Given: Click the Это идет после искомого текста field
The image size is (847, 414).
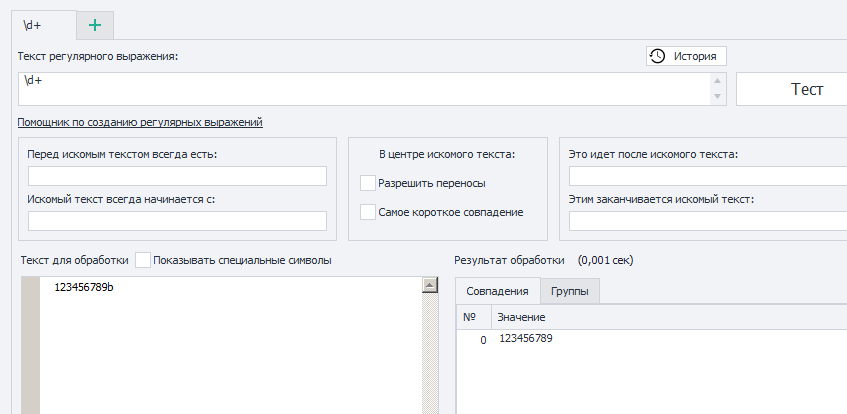Looking at the screenshot, I should click(708, 176).
